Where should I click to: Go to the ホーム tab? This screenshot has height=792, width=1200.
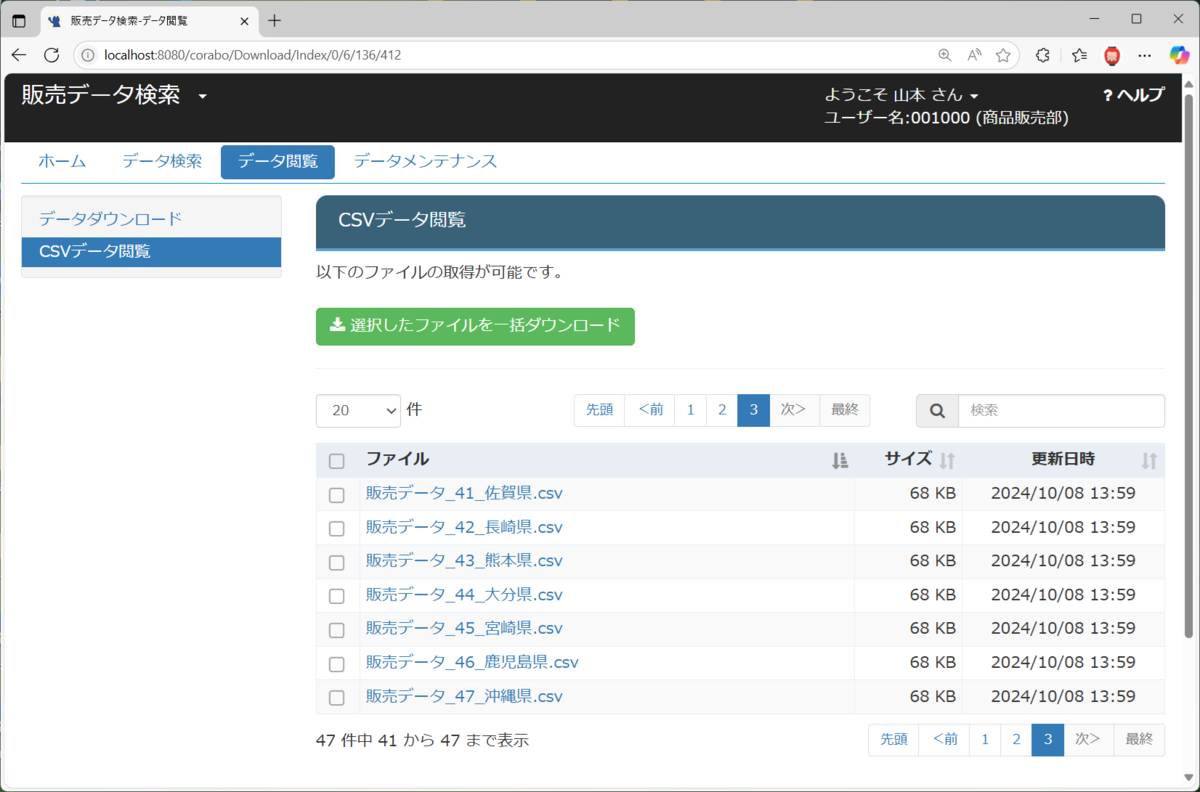62,161
